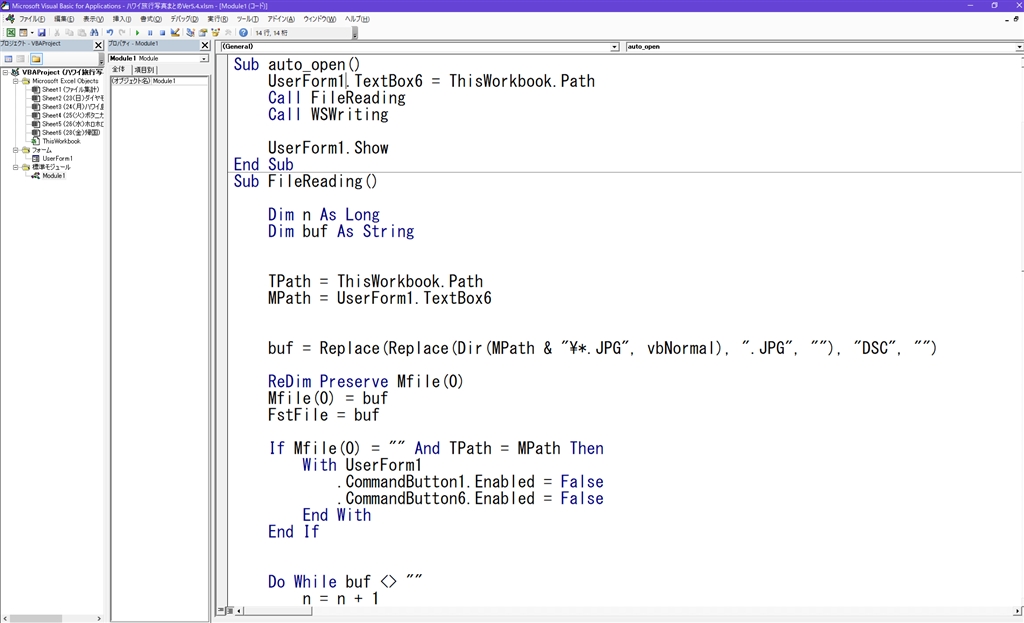1024x623 pixels.
Task: Select Module1 in project tree
Action: coord(48,176)
